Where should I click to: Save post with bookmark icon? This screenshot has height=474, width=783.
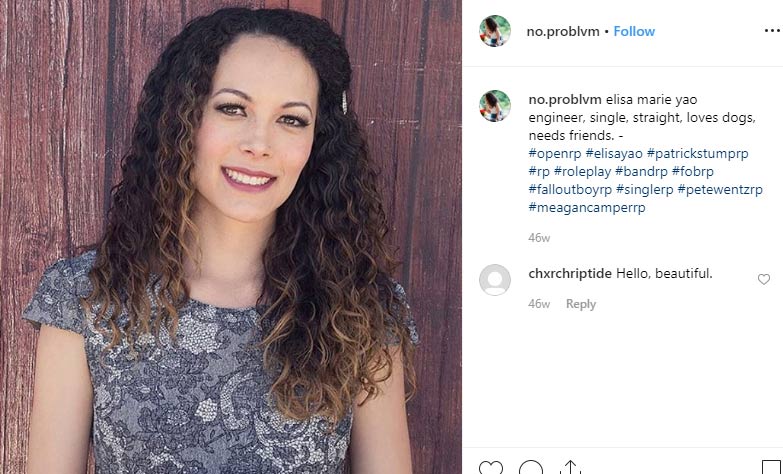pos(772,468)
